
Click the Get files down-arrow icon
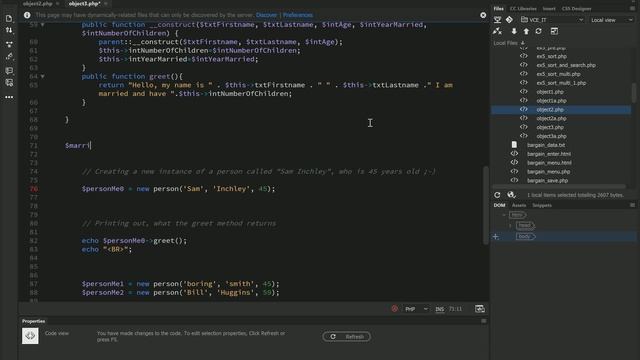click(514, 31)
